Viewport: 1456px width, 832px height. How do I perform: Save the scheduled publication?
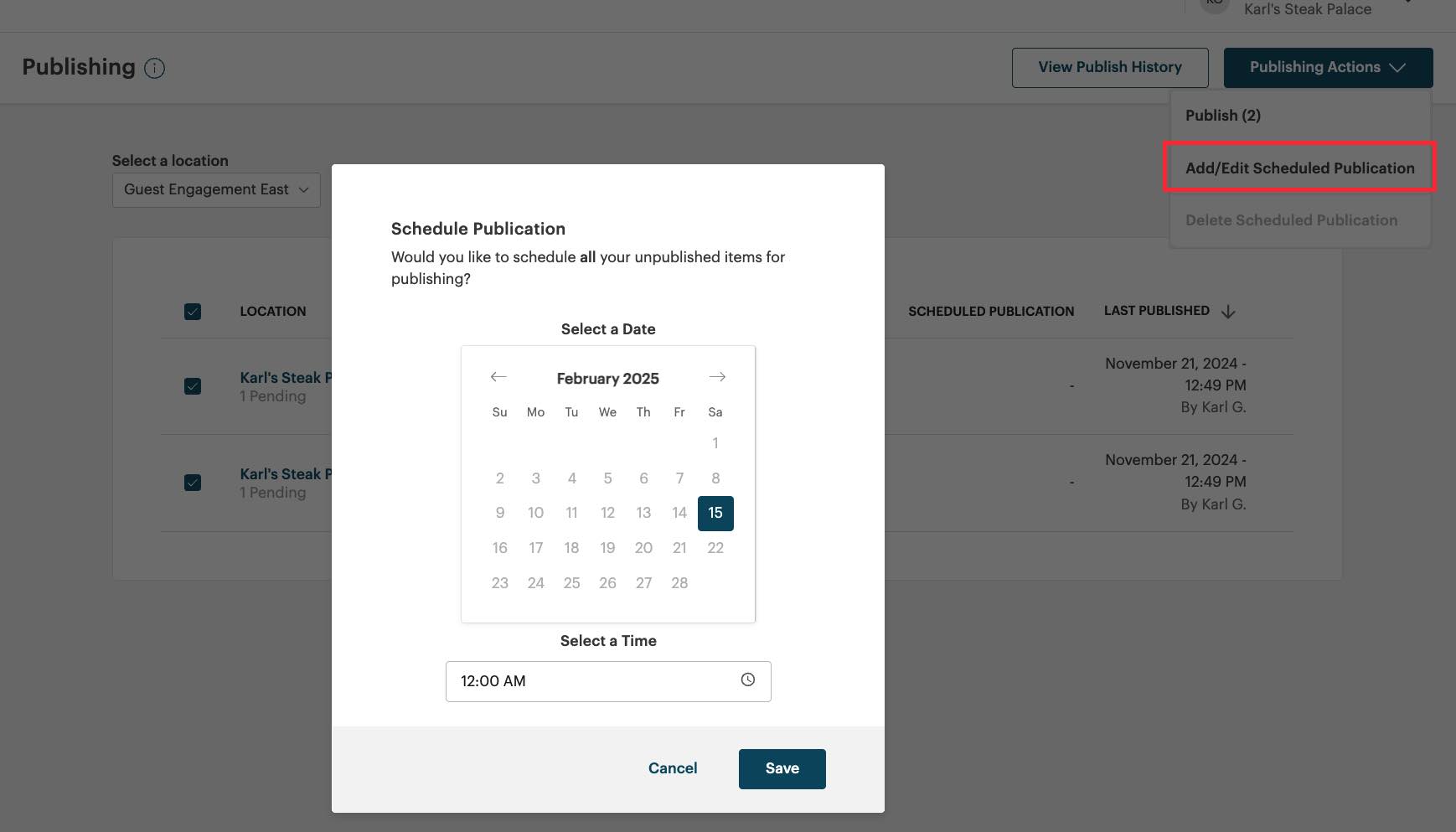coord(781,768)
